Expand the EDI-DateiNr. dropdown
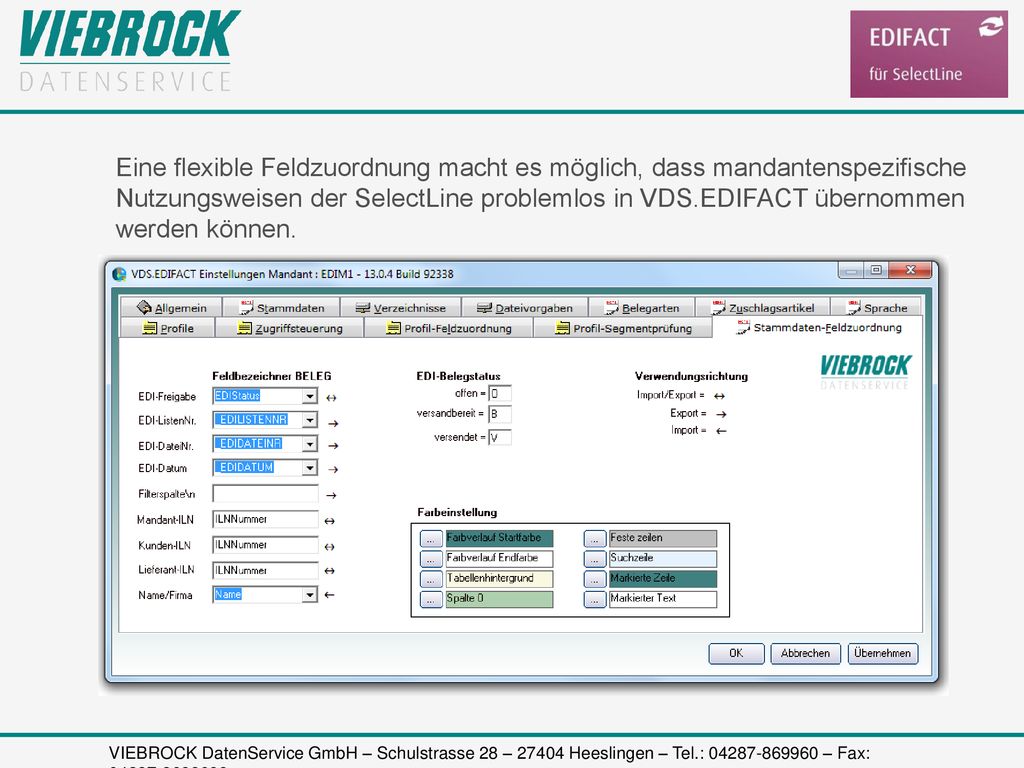Viewport: 1024px width, 768px height. click(x=310, y=444)
